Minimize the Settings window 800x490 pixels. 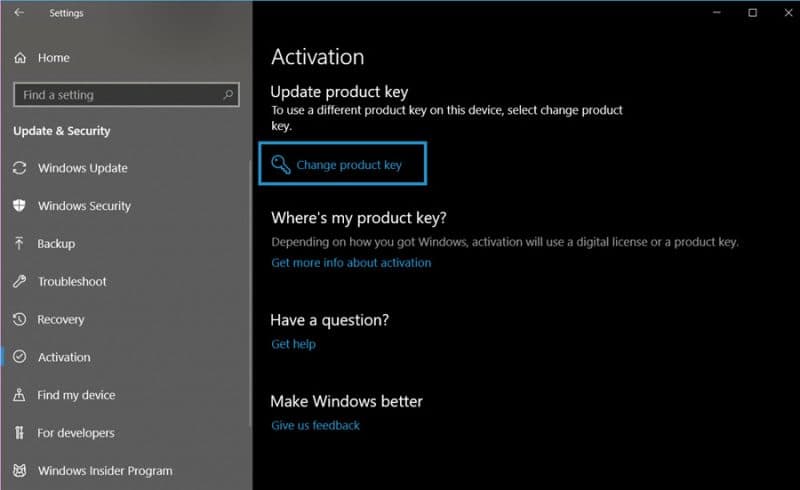717,12
